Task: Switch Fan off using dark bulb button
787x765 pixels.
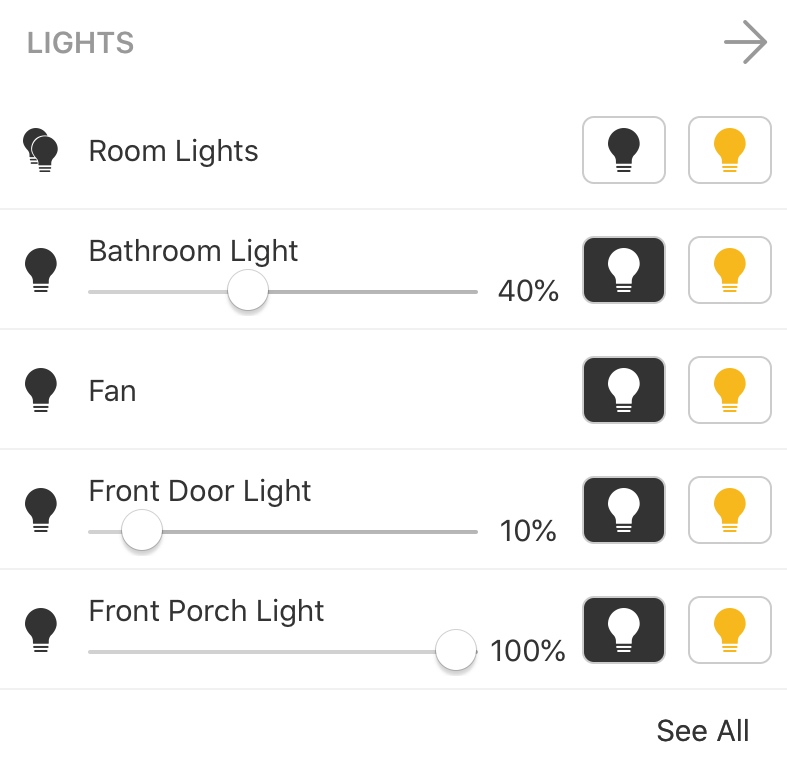Action: click(x=623, y=390)
